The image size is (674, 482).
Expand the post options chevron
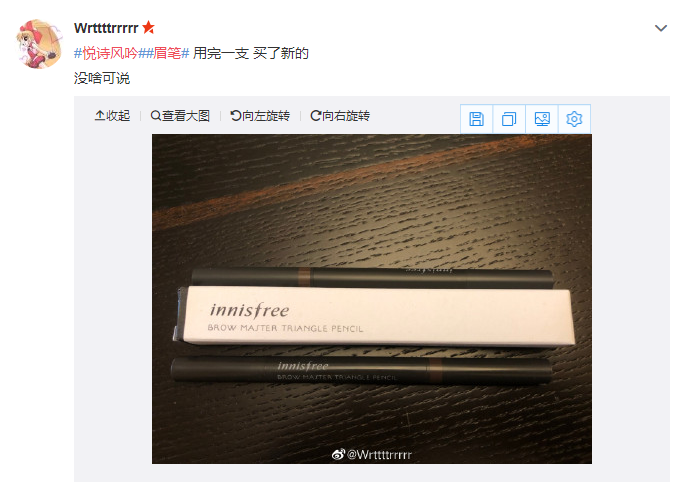pos(661,28)
